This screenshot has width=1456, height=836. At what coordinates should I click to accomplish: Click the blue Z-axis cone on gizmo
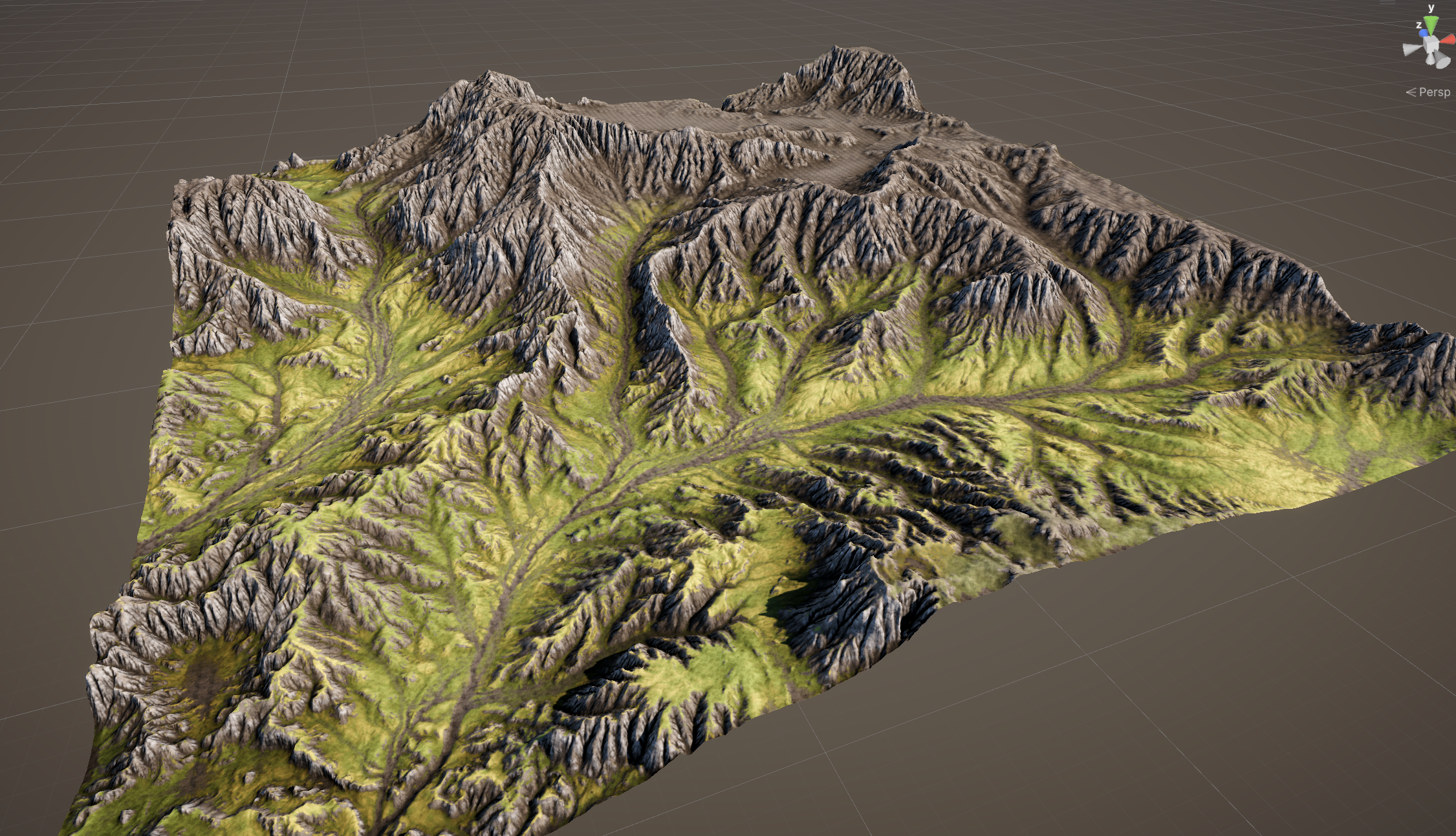point(1423,33)
